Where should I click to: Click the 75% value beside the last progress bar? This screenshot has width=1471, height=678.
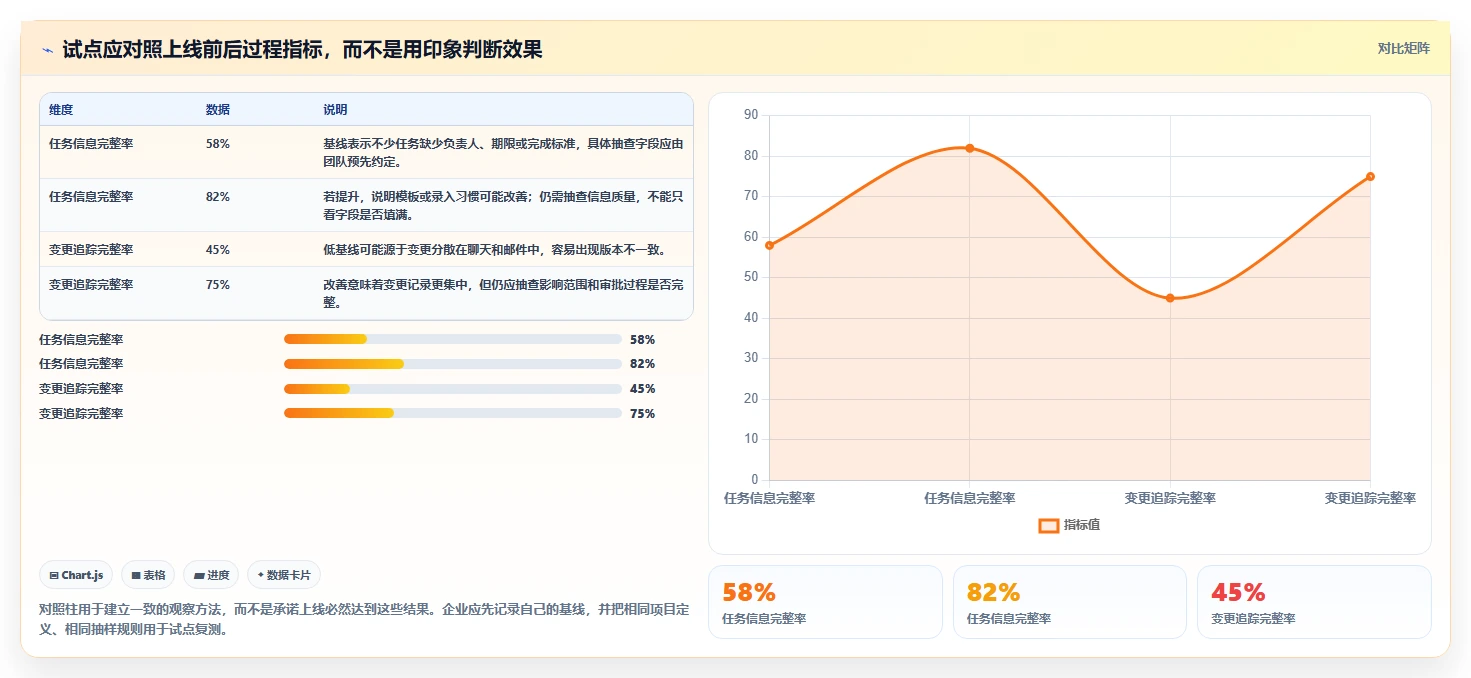tap(643, 414)
